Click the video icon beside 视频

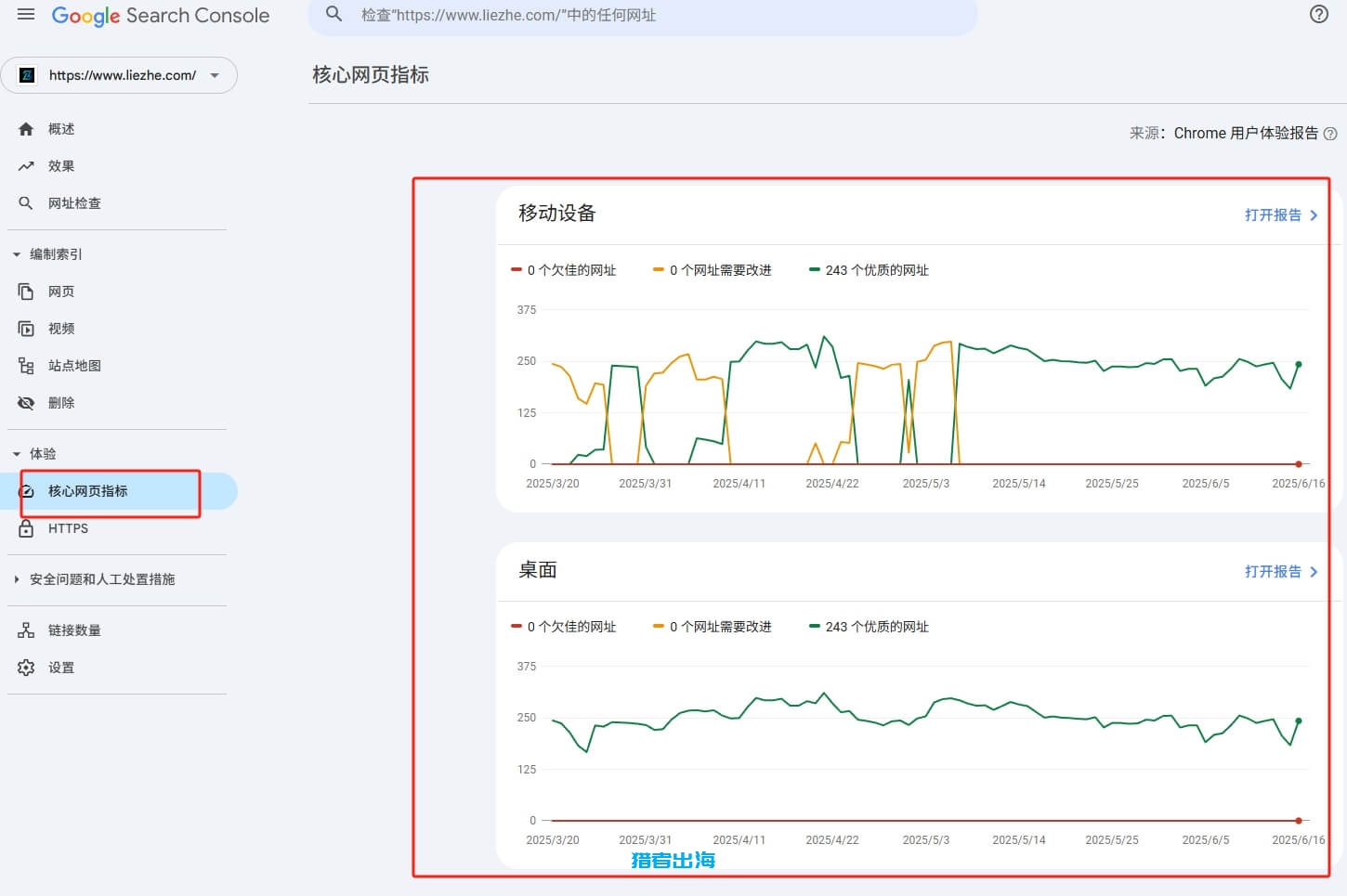26,329
